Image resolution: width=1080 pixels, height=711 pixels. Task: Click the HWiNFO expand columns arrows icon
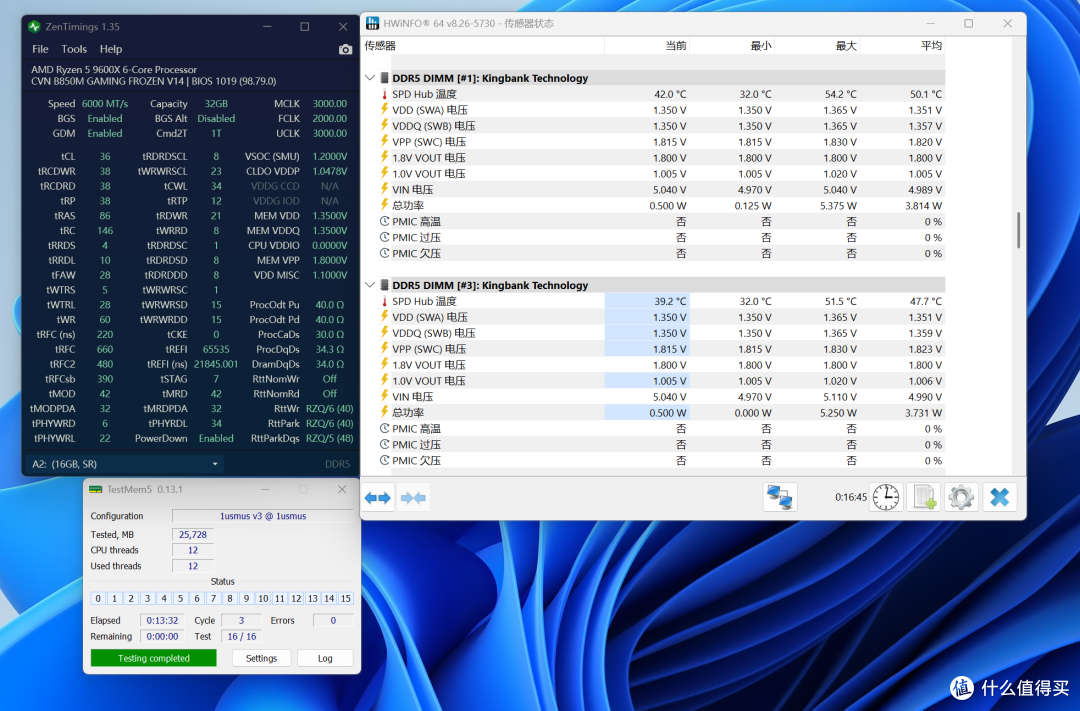[377, 497]
